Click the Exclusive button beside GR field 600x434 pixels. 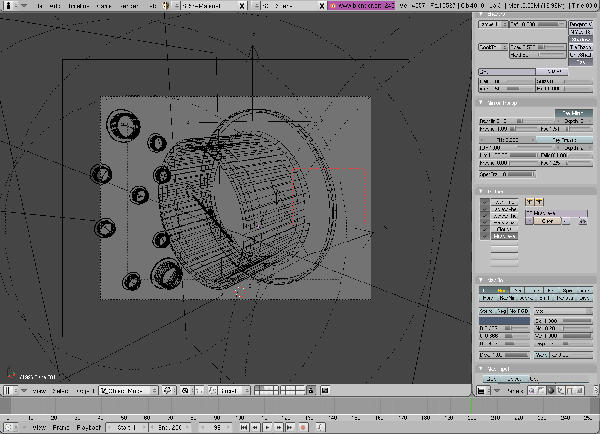552,72
